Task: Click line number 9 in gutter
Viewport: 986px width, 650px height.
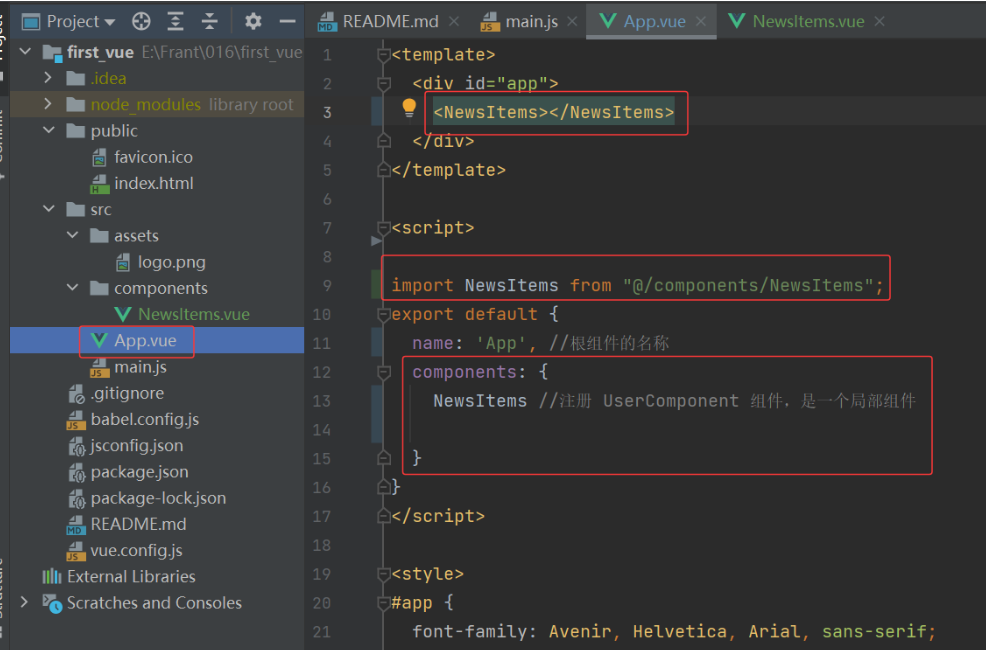Action: pyautogui.click(x=327, y=285)
